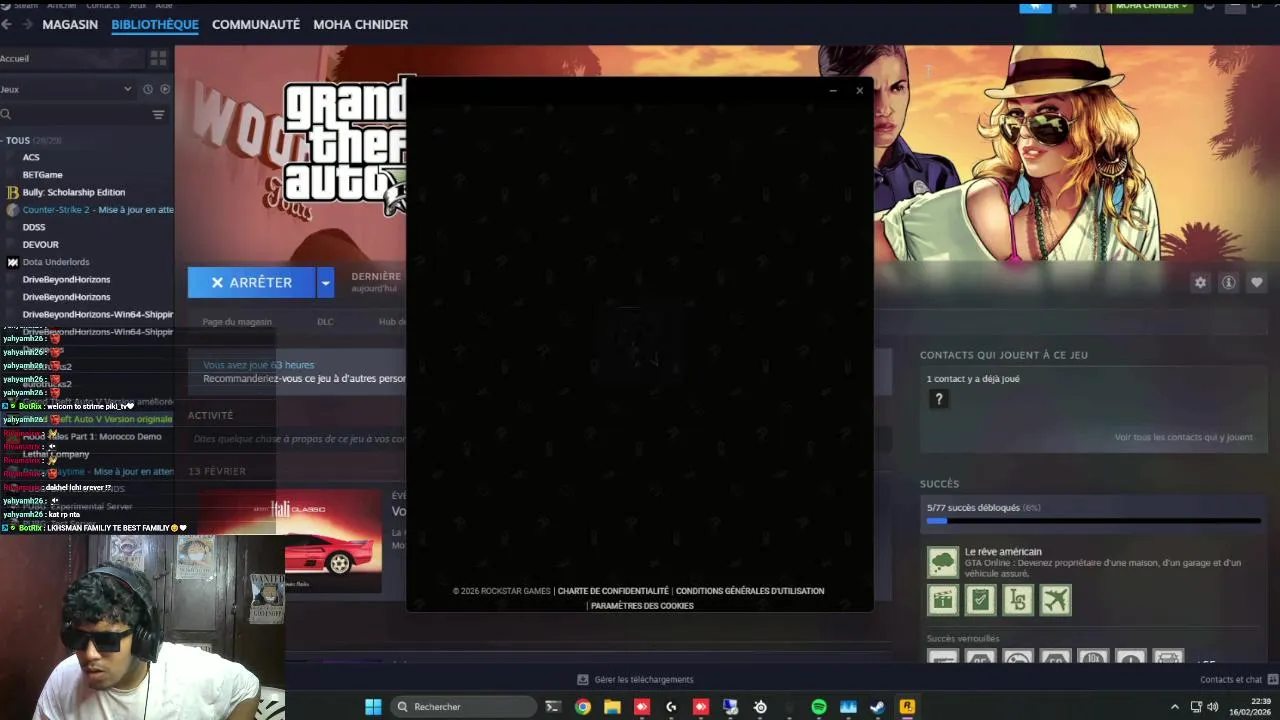
Task: Open the advanced filter icon by search
Action: click(158, 115)
